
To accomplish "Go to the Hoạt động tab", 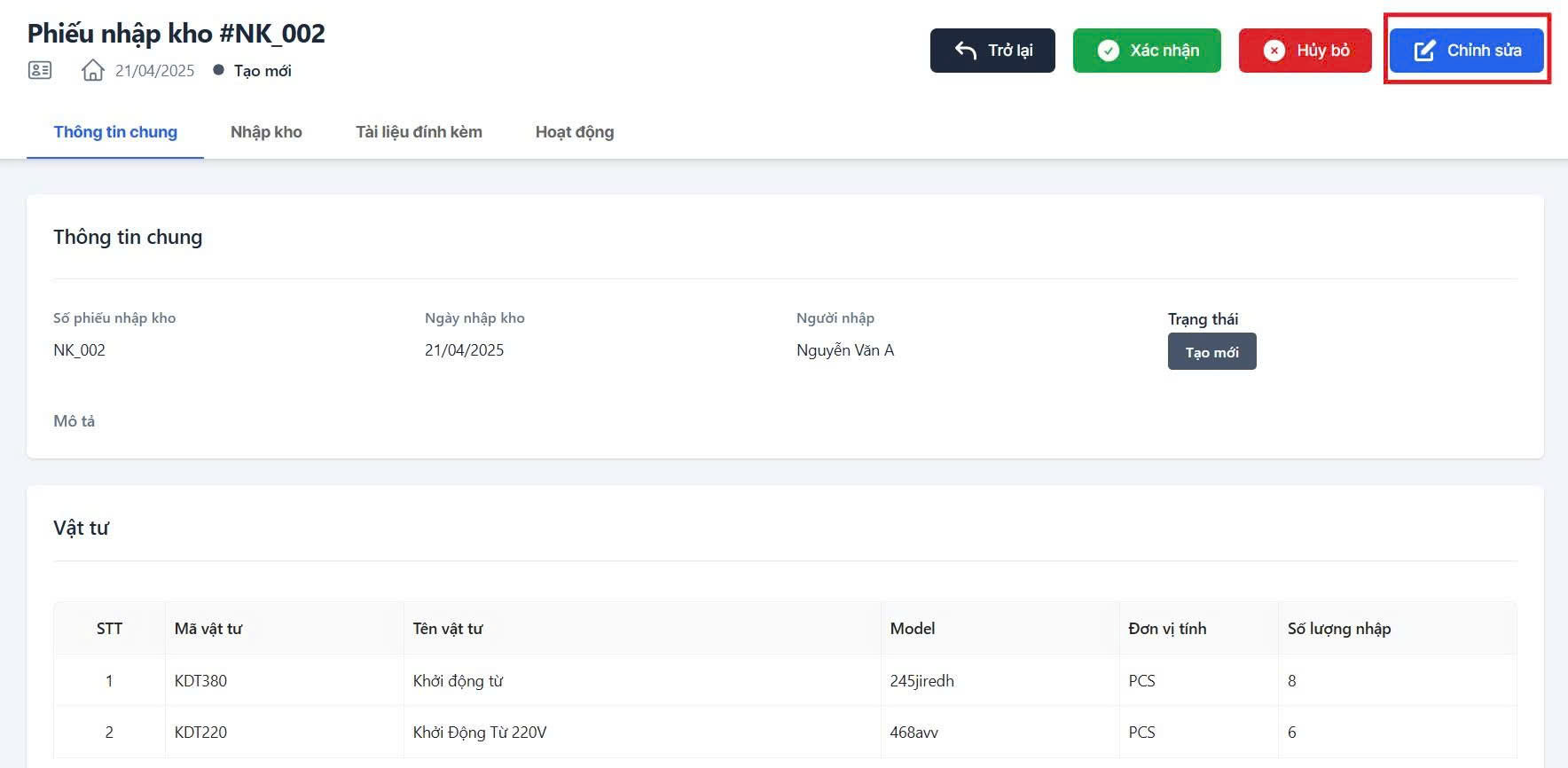I will coord(574,132).
